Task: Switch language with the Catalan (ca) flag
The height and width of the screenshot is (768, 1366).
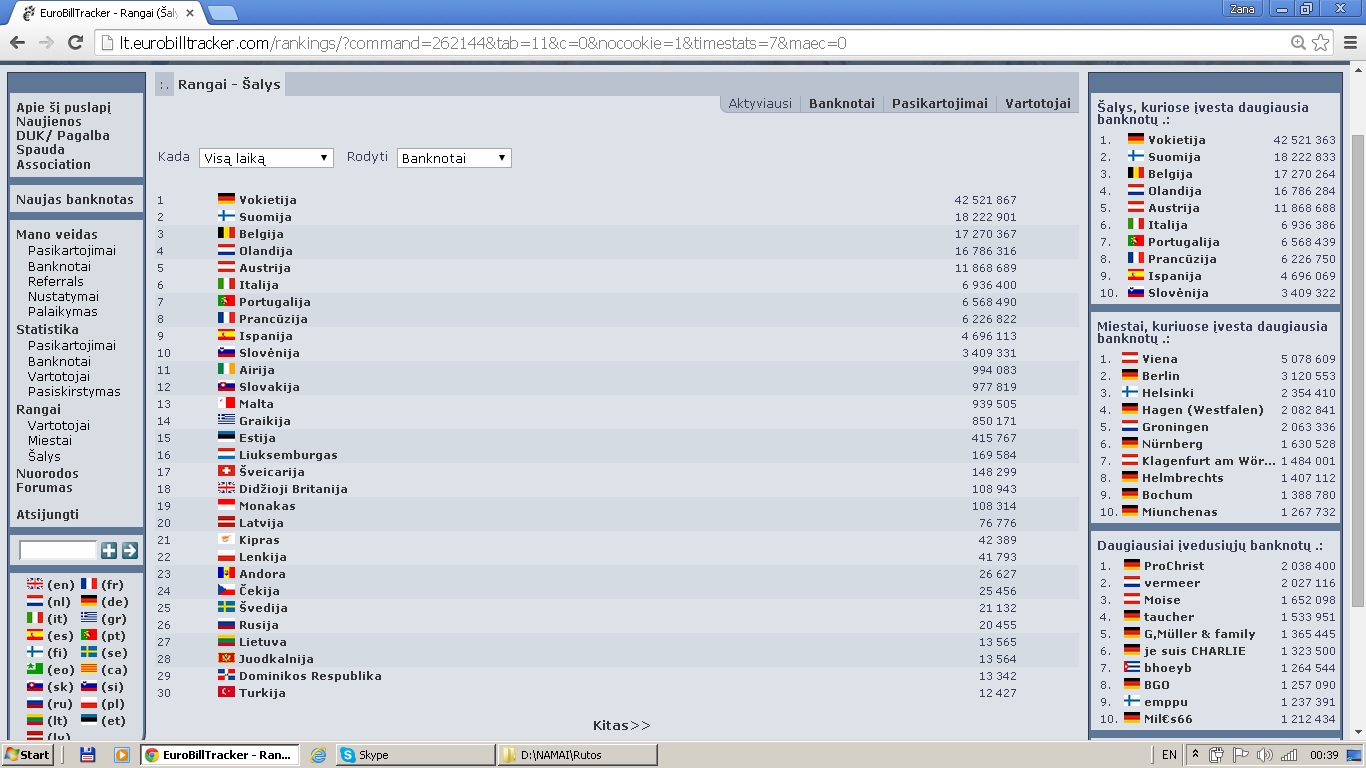Action: tap(89, 670)
